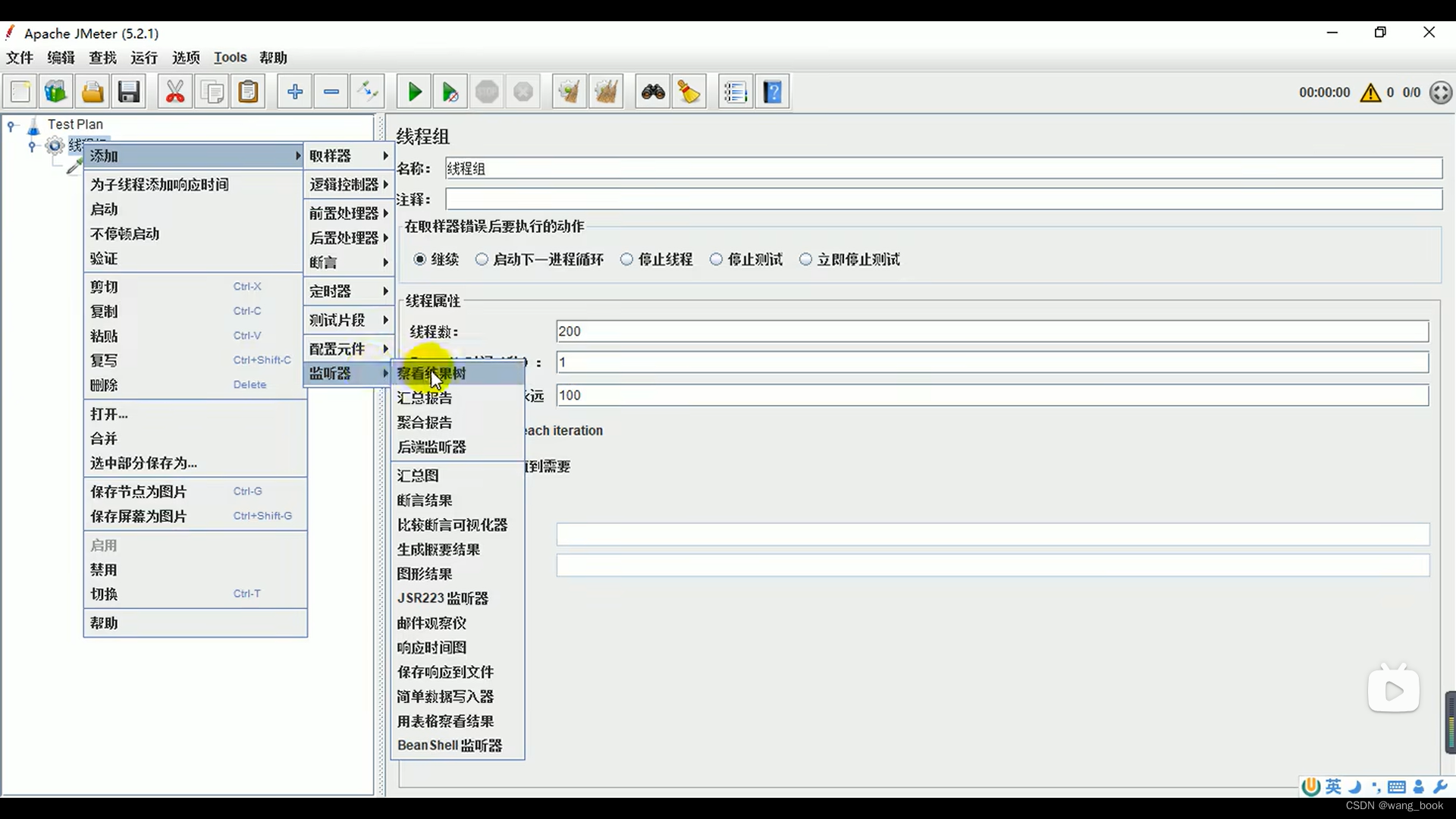Click the Help question mark icon
Screen dimensions: 1456x819
coord(773,92)
